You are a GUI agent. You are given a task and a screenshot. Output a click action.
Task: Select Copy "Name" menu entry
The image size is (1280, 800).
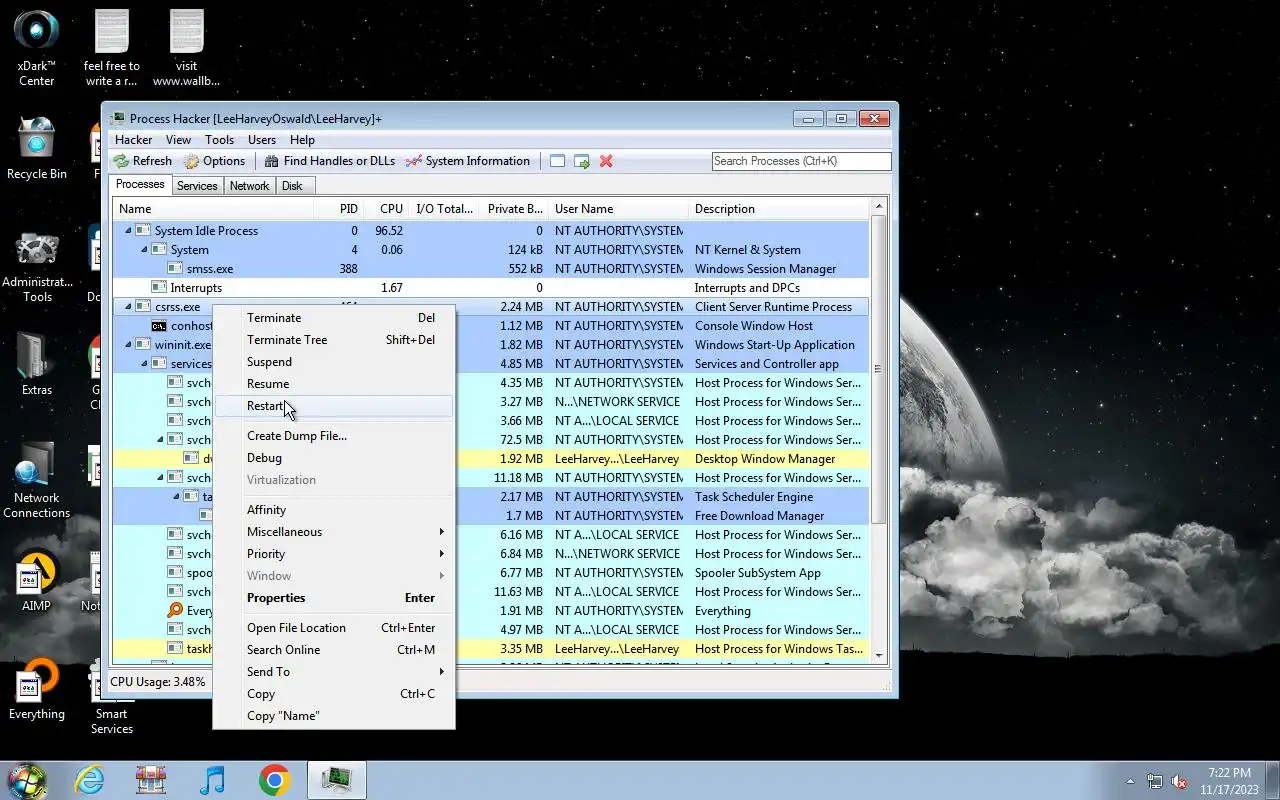point(334,716)
